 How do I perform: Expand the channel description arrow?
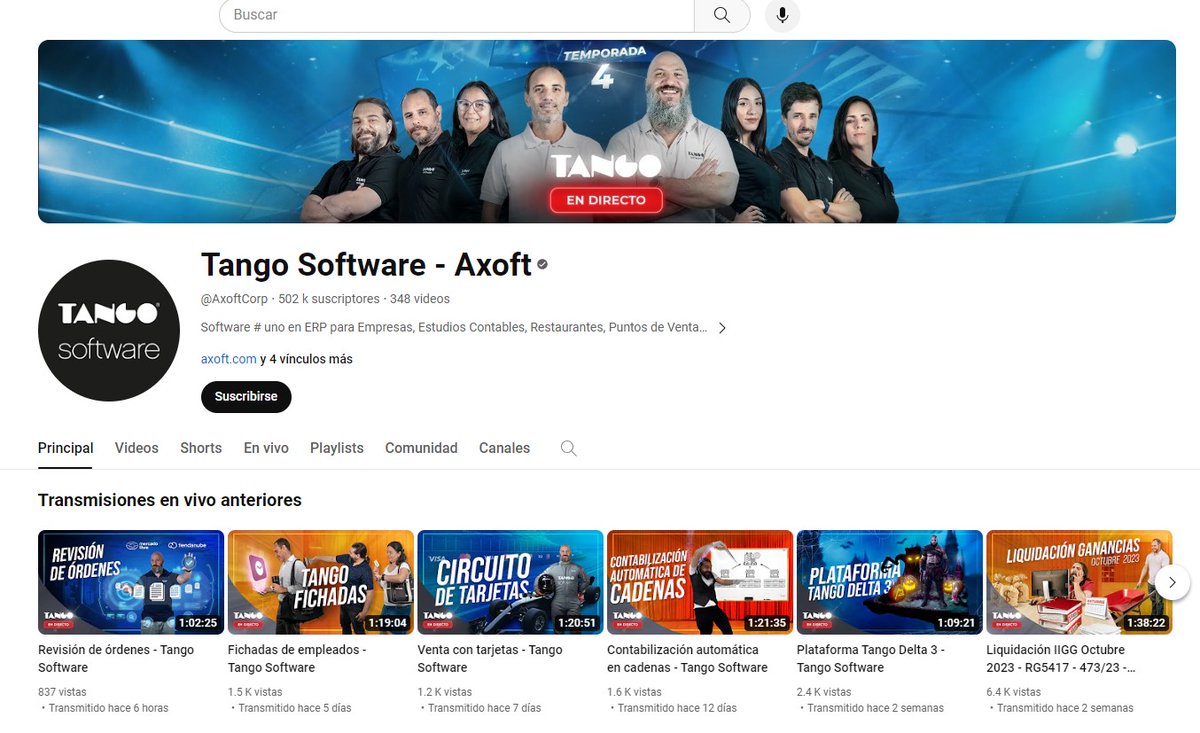pos(722,327)
